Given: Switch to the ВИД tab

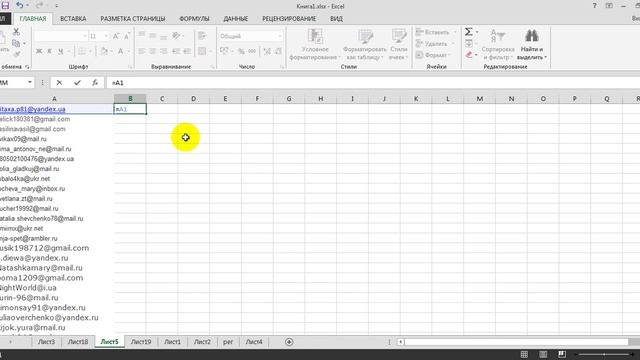Looking at the screenshot, I should tap(336, 19).
